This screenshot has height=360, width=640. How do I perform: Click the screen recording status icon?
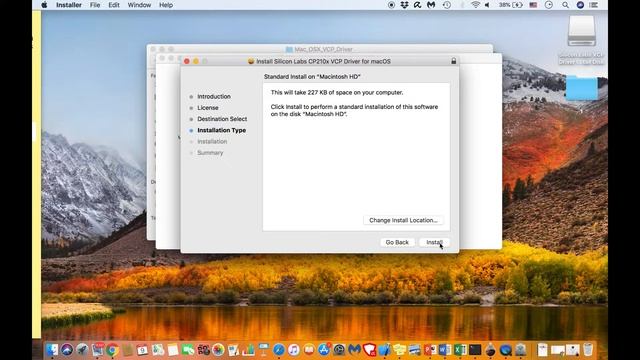pos(391,5)
